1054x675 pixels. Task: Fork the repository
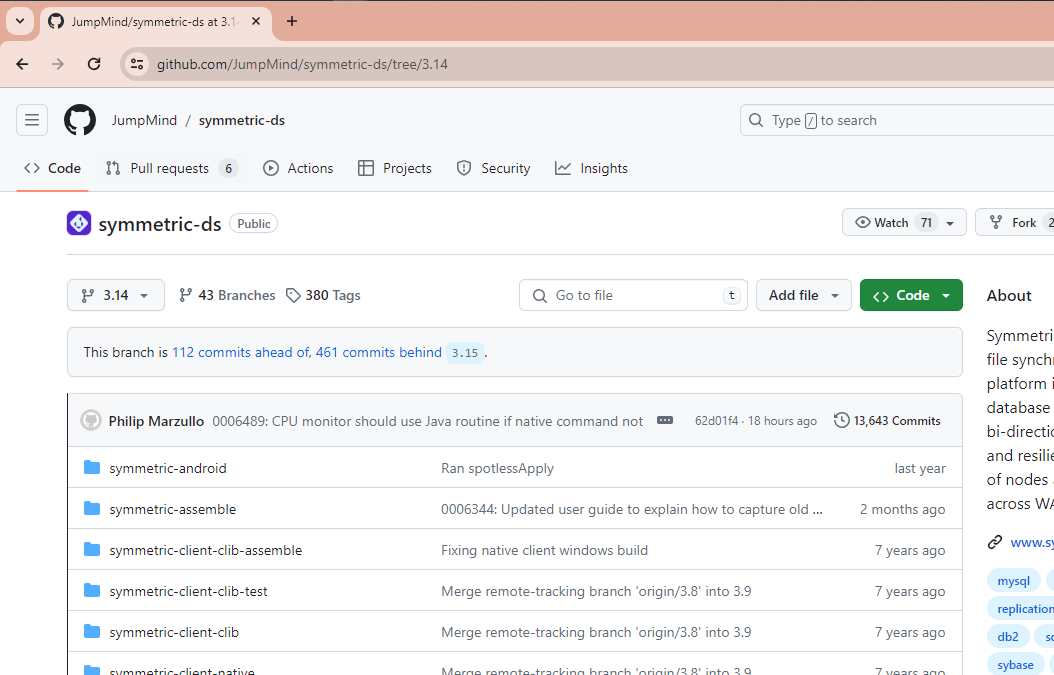(x=1015, y=223)
